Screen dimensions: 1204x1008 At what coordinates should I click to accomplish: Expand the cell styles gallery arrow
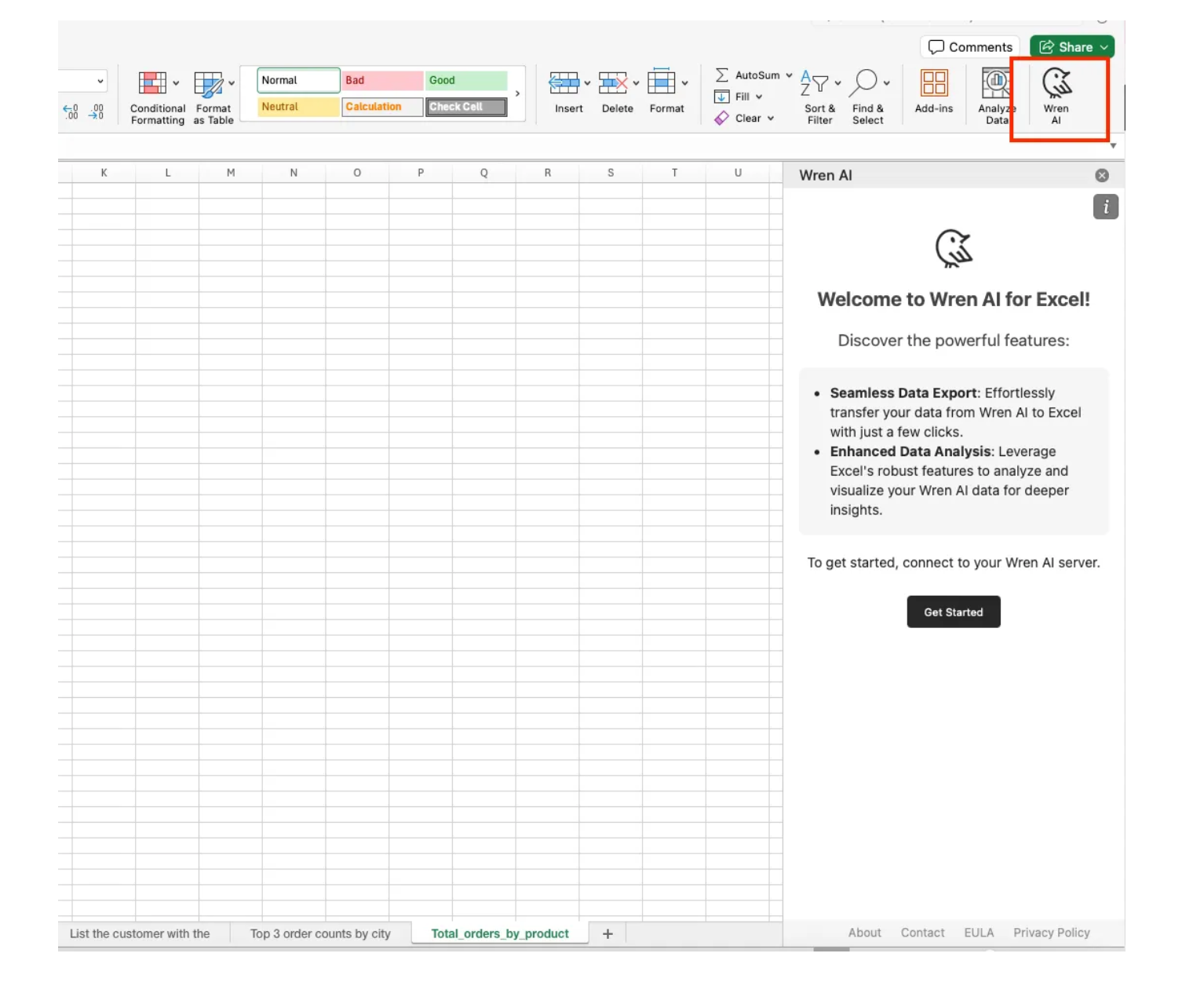pos(517,93)
